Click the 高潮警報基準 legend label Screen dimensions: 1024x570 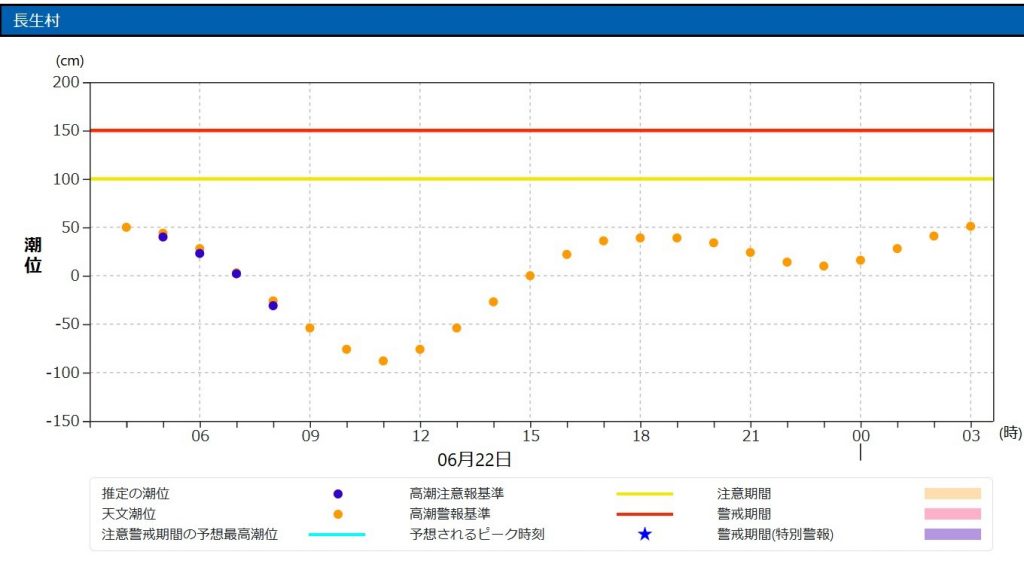point(450,514)
